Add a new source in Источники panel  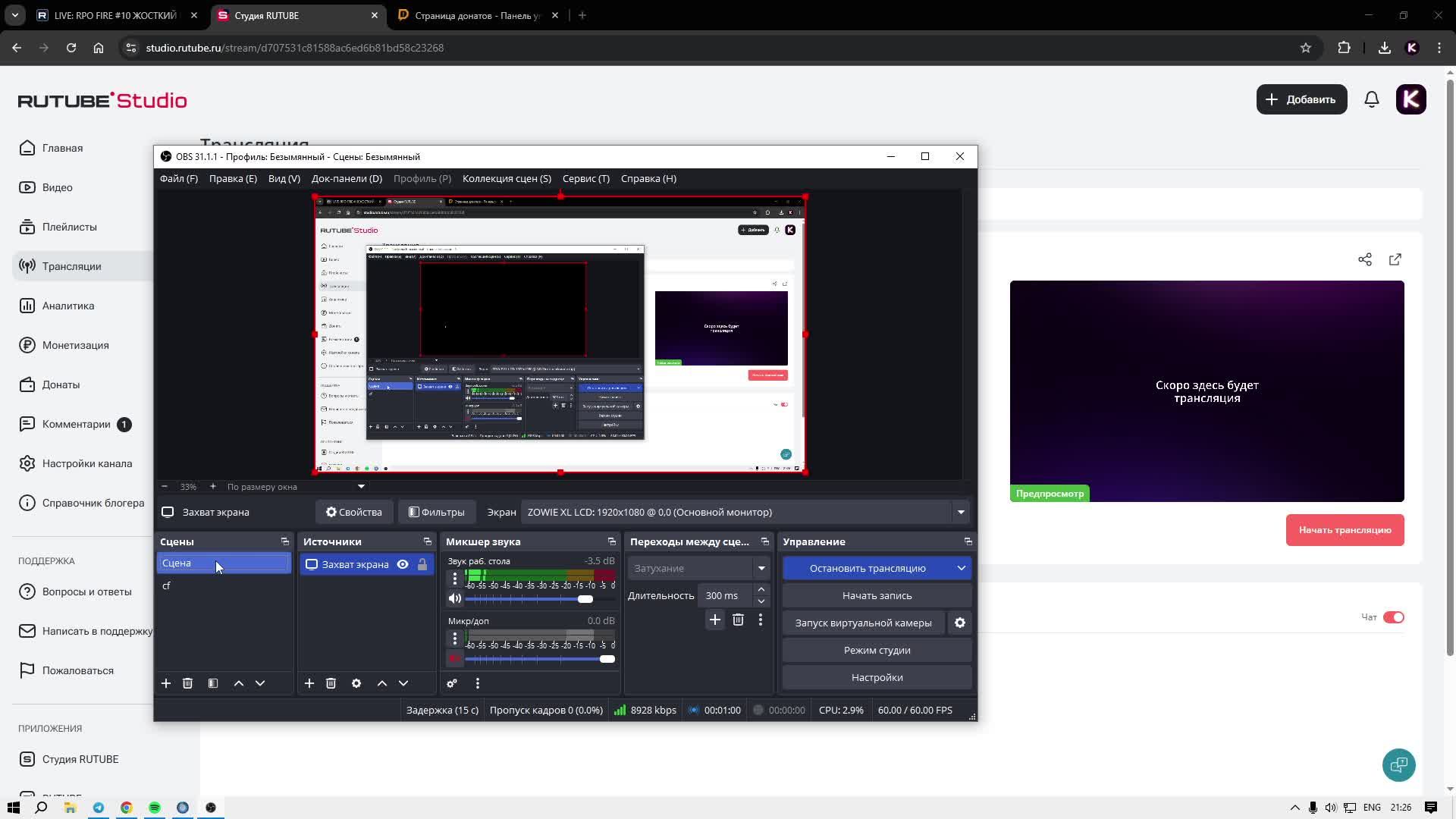[x=309, y=683]
